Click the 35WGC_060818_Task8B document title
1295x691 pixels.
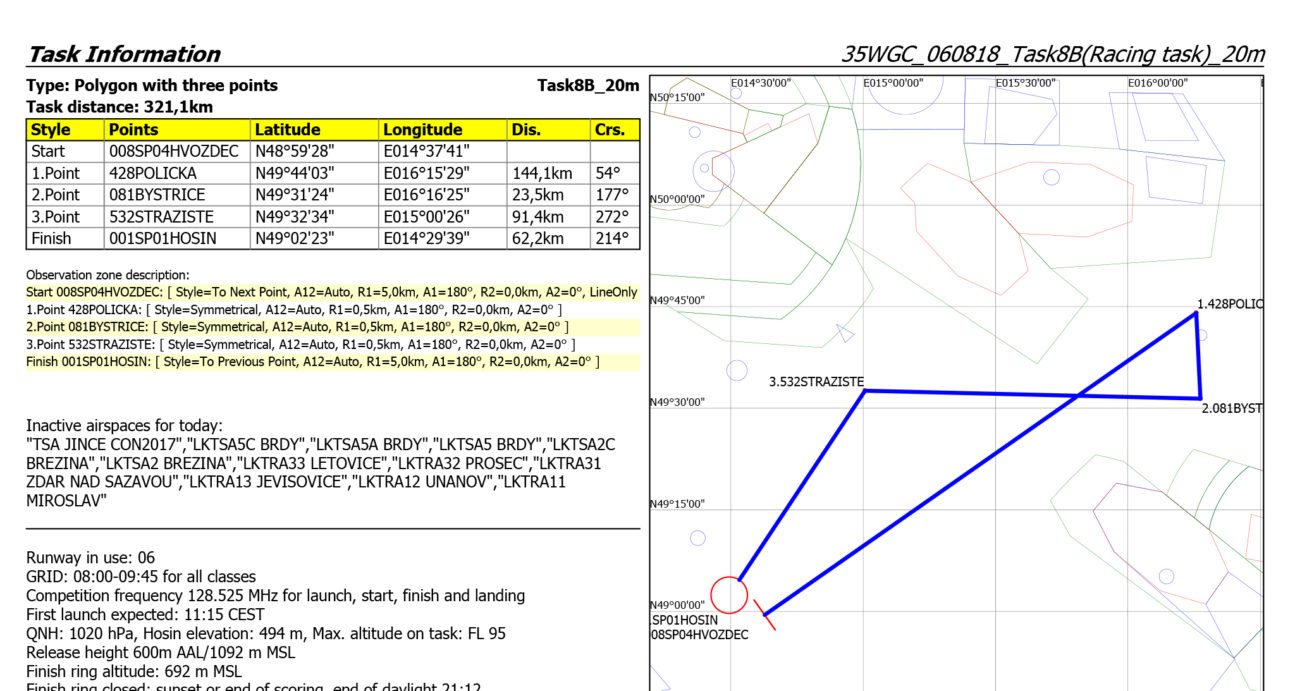(x=1052, y=54)
